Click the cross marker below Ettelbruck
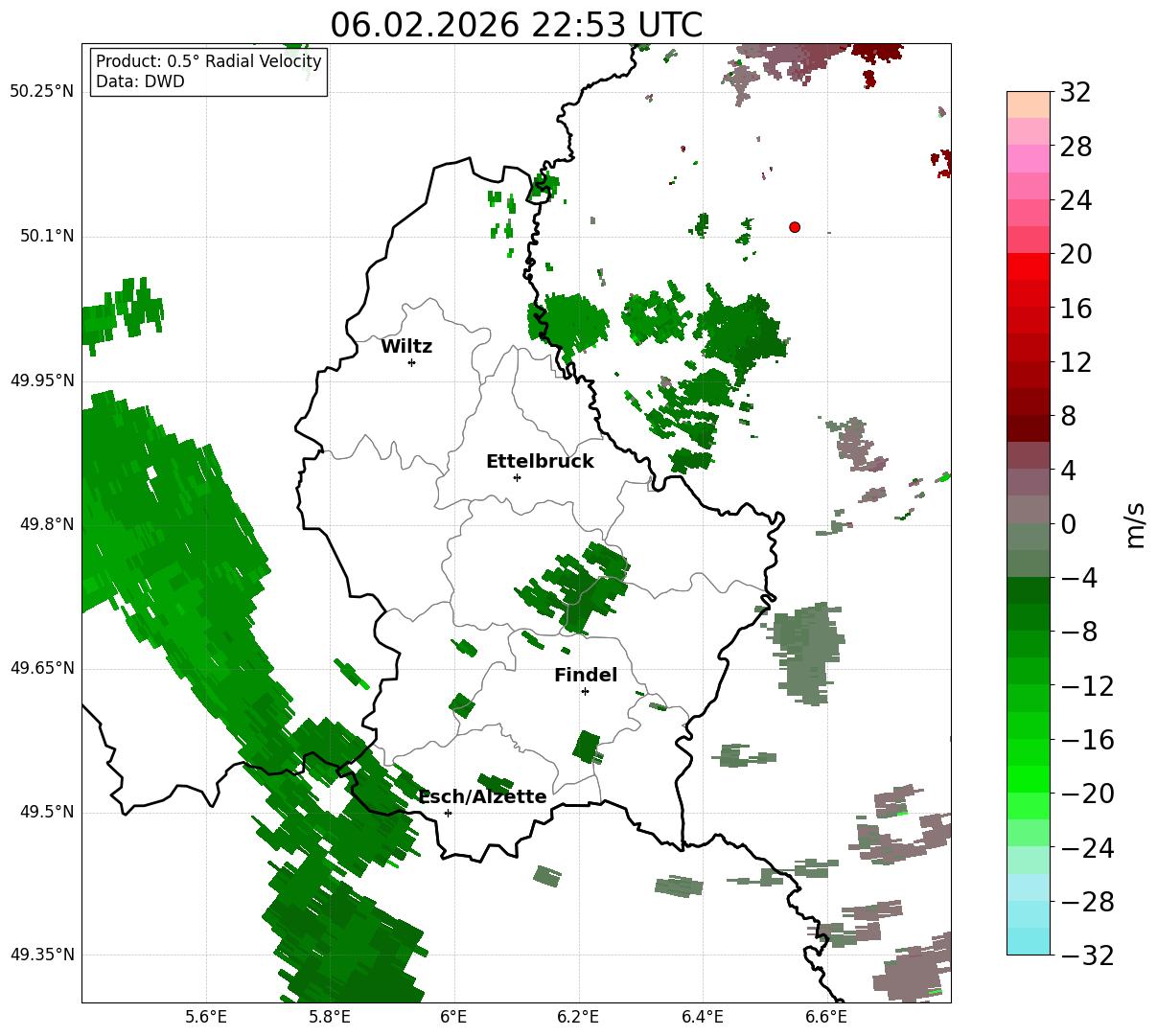This screenshot has height=1036, width=1157. [x=517, y=477]
